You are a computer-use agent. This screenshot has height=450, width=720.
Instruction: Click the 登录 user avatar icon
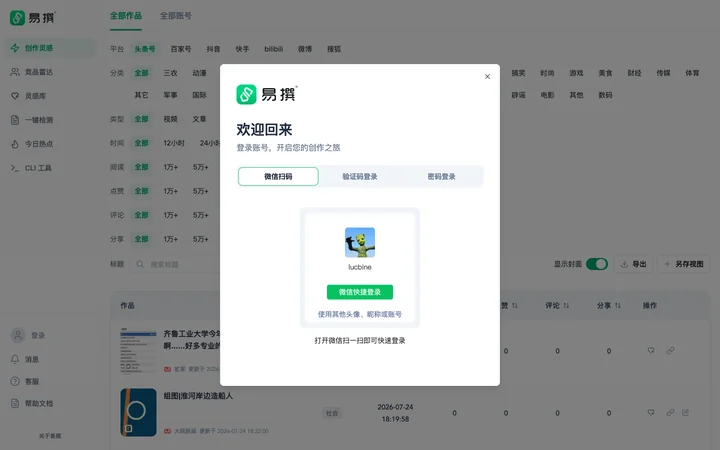tap(18, 335)
